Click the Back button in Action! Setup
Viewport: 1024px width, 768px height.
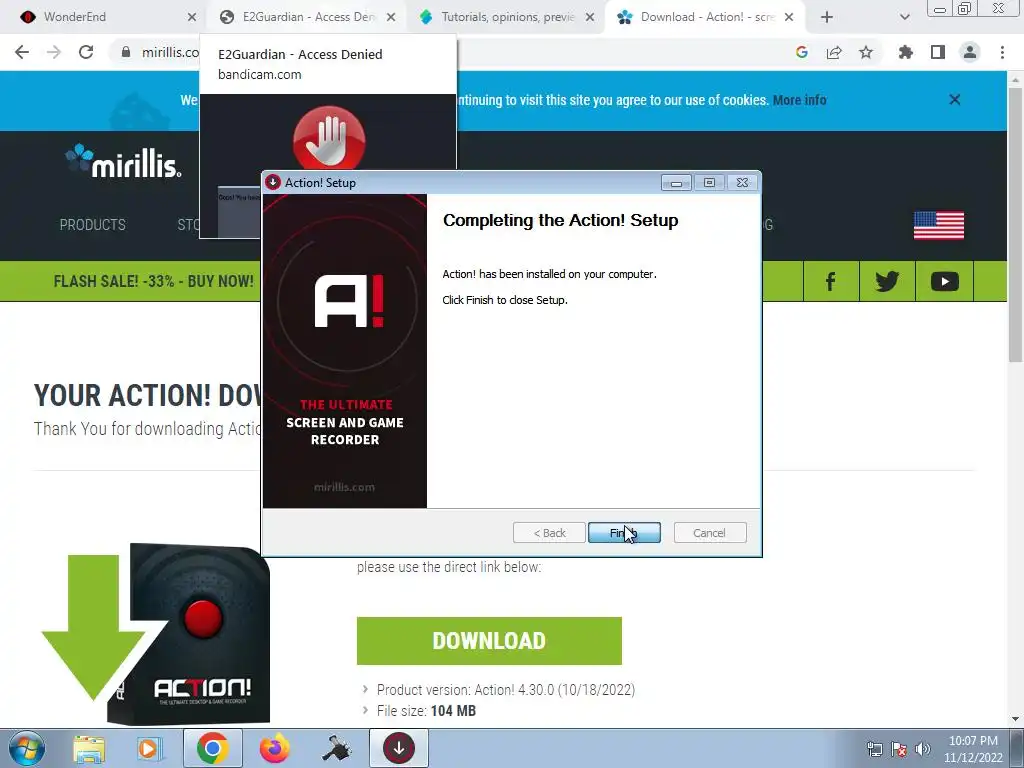coord(549,533)
